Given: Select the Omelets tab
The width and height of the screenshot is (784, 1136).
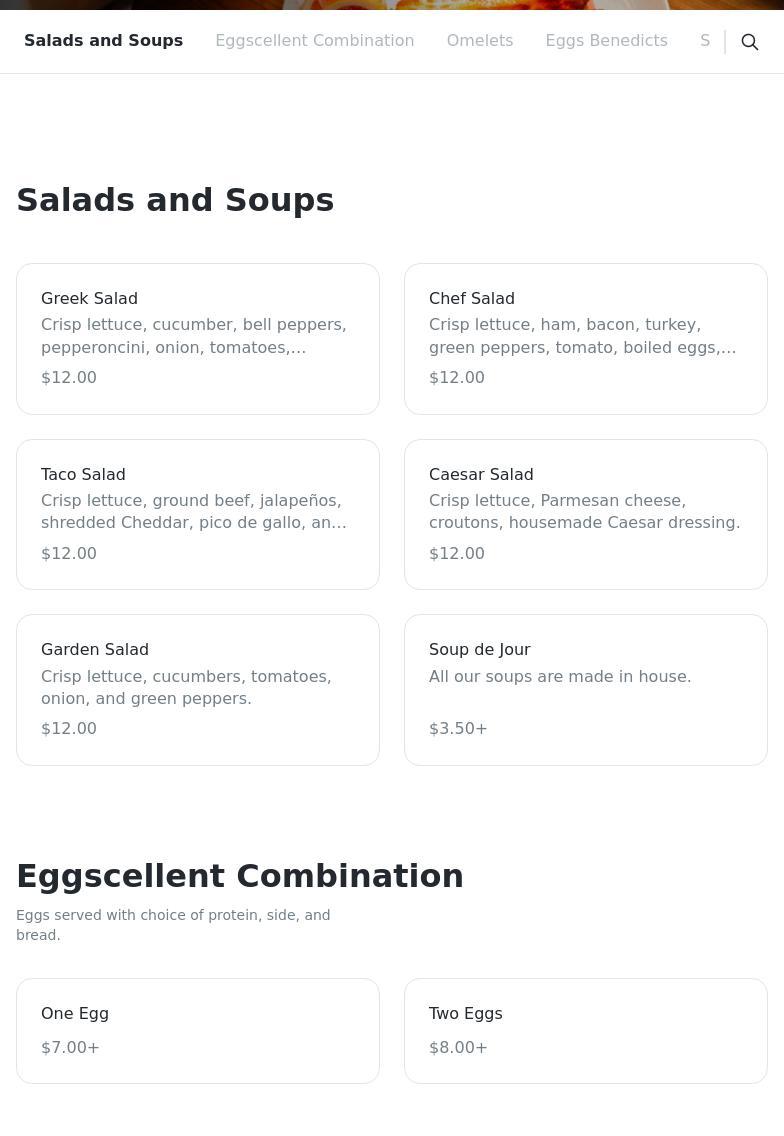Looking at the screenshot, I should pyautogui.click(x=479, y=41).
